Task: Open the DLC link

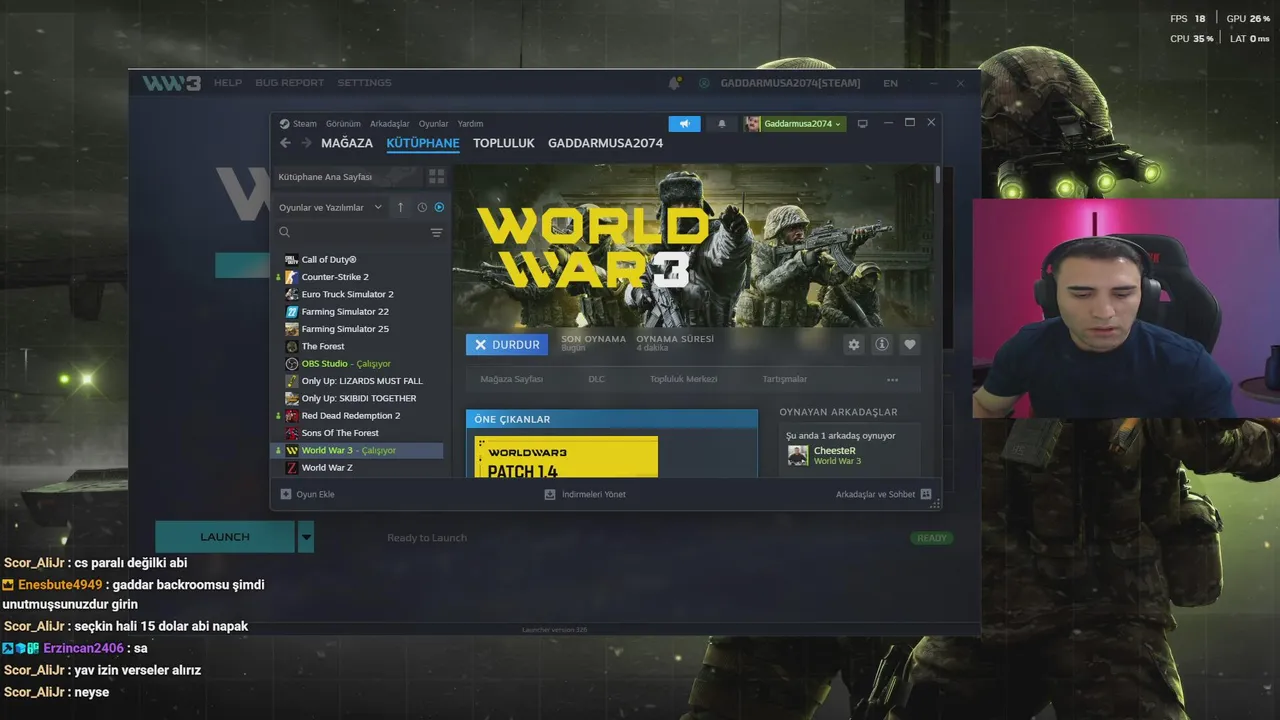Action: pos(597,380)
